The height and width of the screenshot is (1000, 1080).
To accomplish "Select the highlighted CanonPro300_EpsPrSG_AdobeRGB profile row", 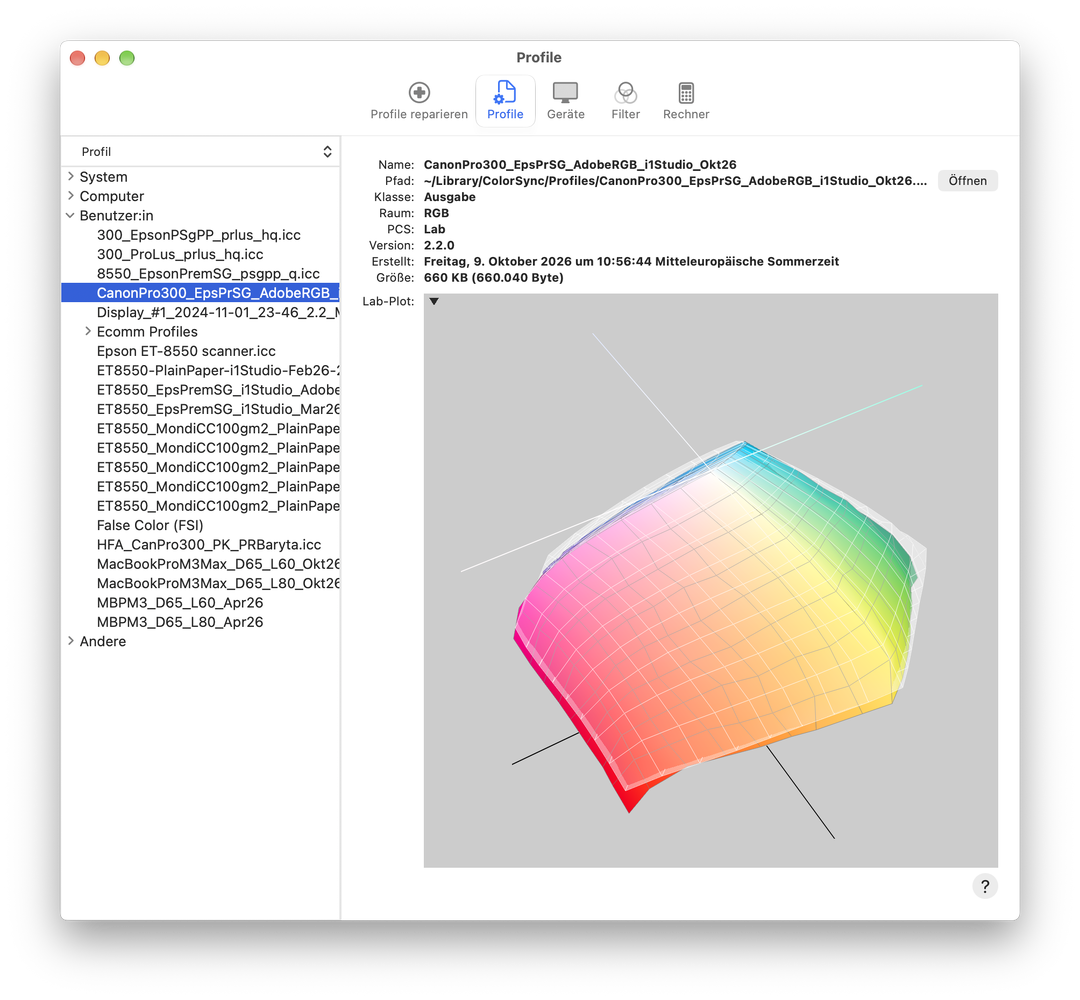I will tap(200, 293).
